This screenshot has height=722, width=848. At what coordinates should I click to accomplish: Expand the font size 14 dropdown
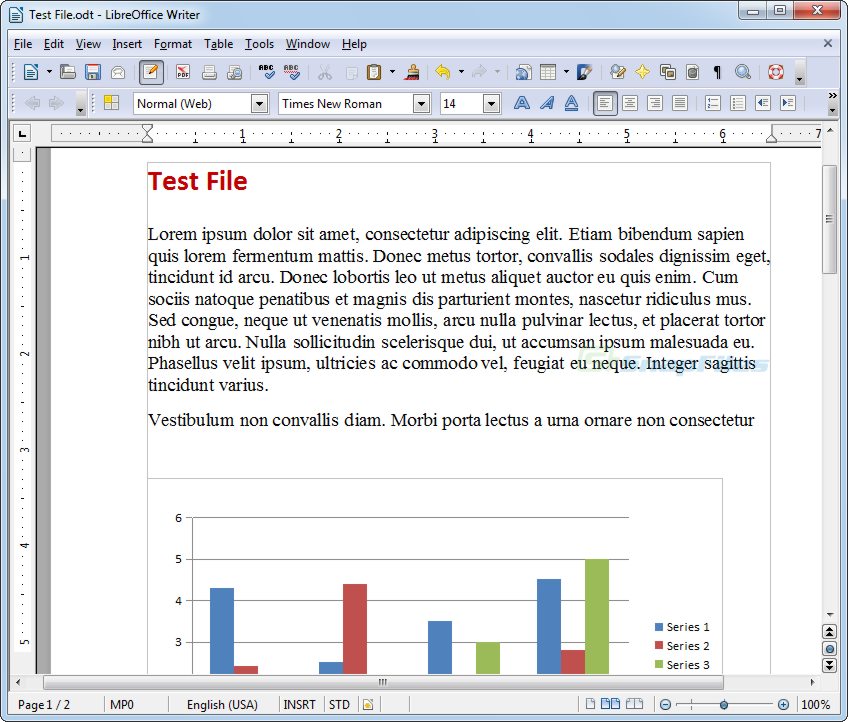point(491,103)
